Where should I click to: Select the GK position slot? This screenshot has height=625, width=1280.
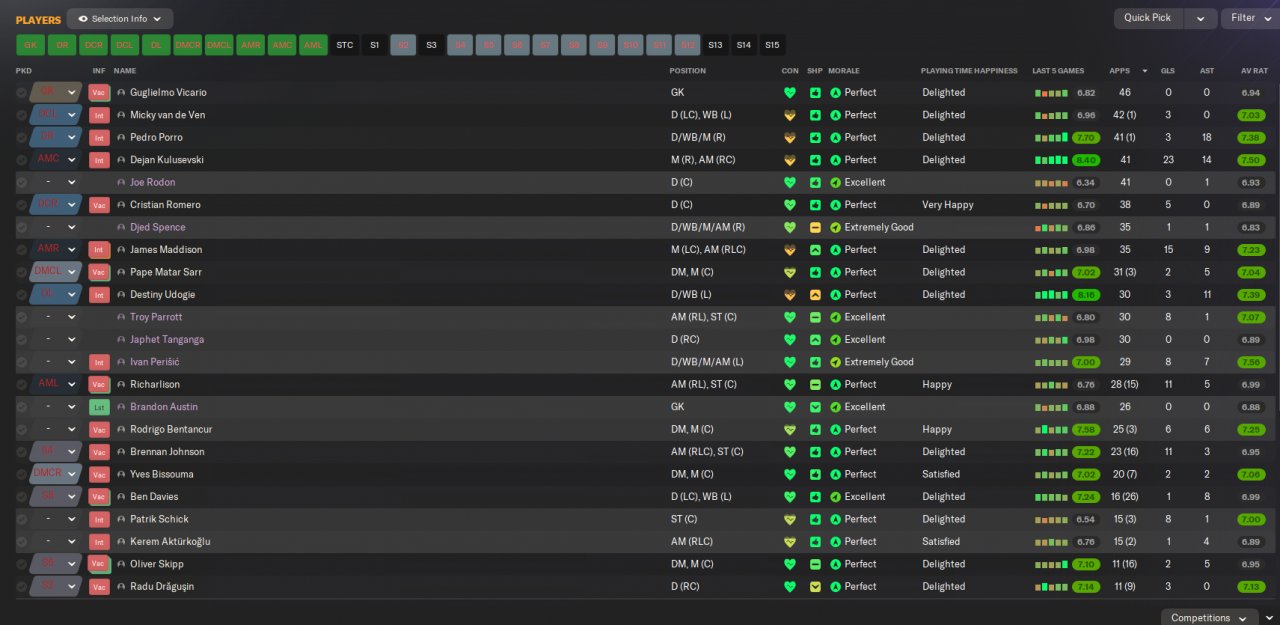click(x=31, y=45)
